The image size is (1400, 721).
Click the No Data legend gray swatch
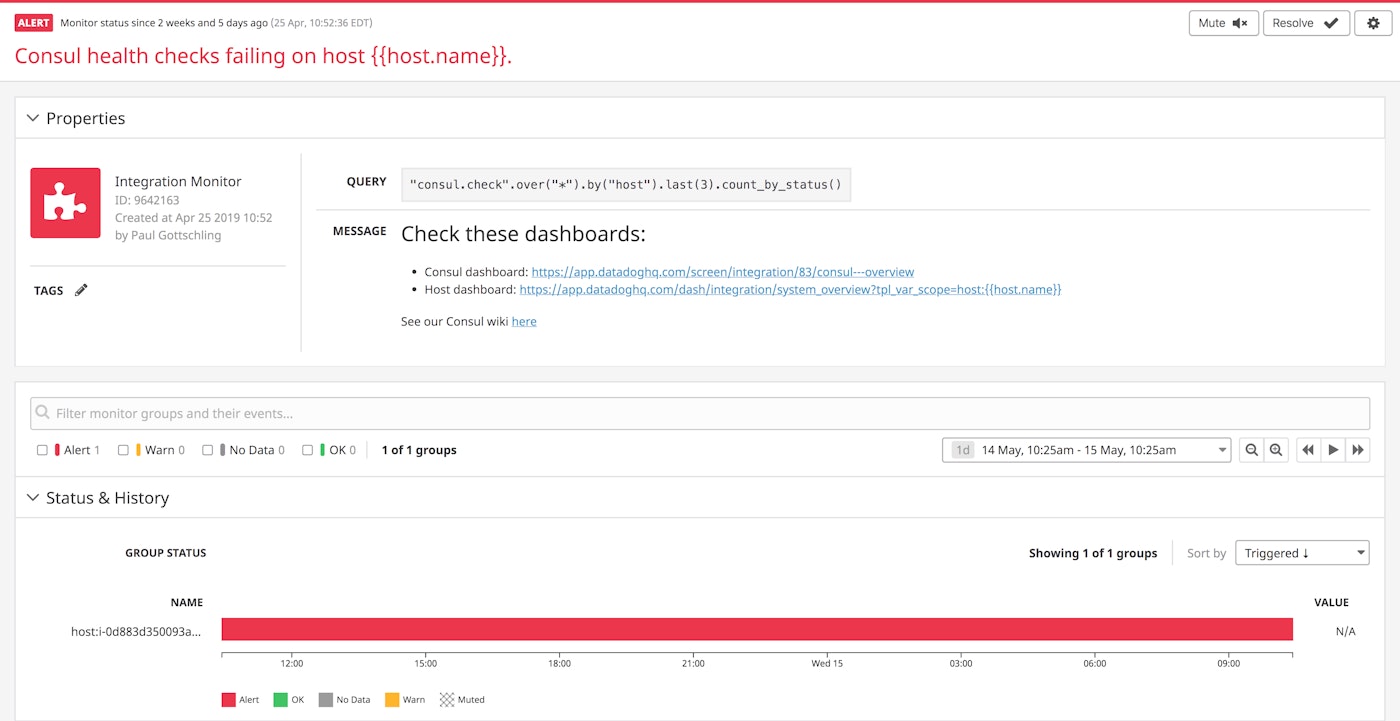coord(325,700)
